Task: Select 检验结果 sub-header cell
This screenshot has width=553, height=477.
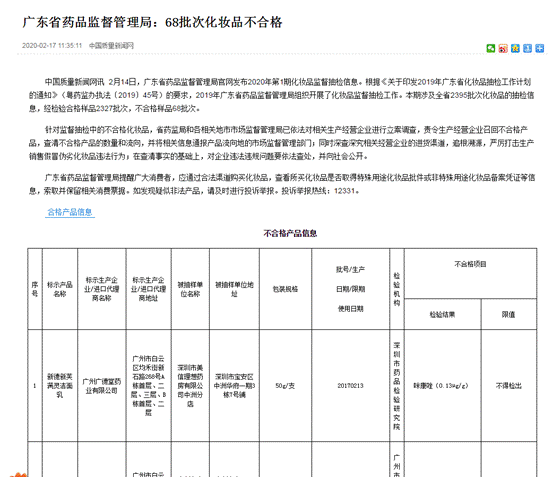Action: pyautogui.click(x=442, y=314)
